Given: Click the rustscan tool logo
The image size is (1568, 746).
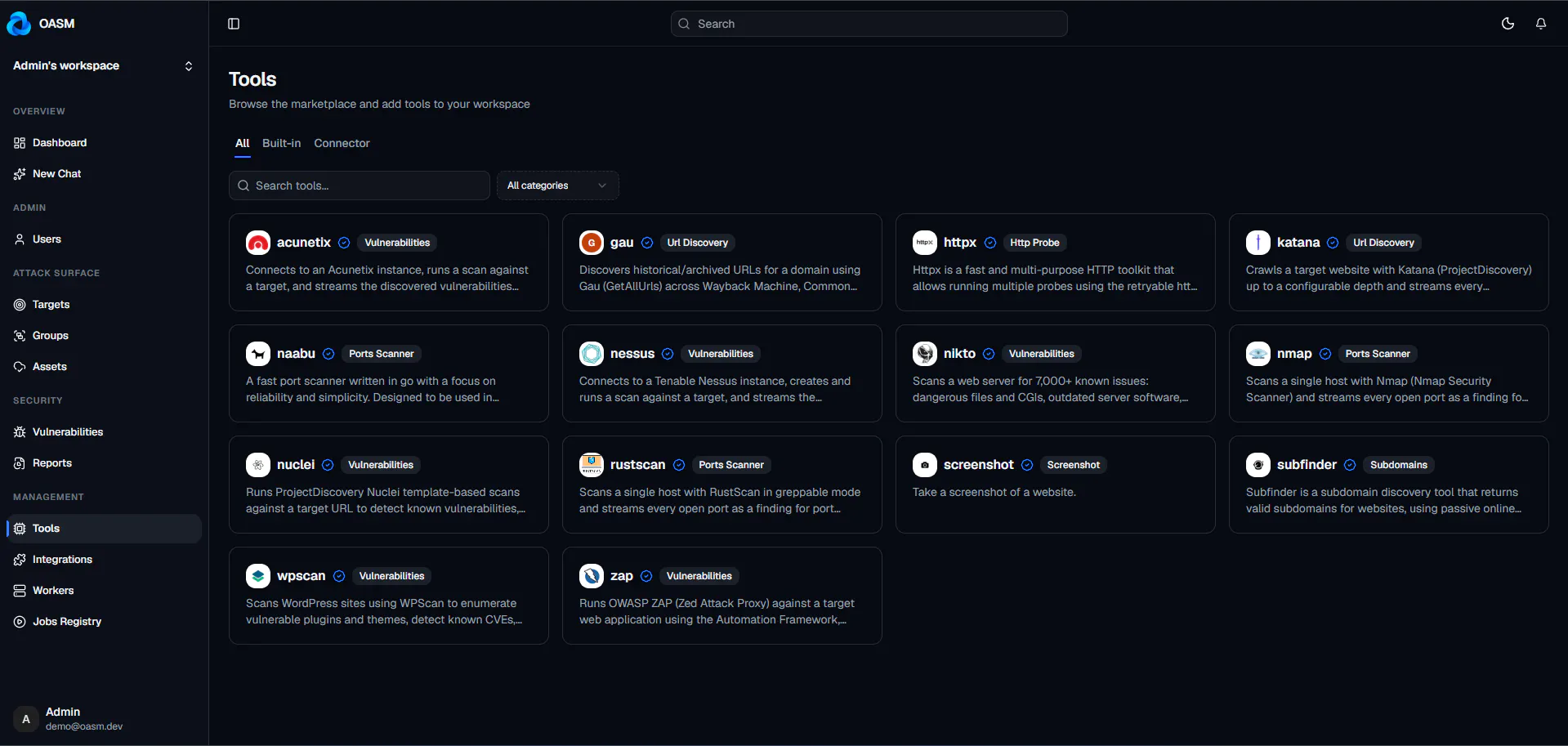Looking at the screenshot, I should tap(592, 465).
